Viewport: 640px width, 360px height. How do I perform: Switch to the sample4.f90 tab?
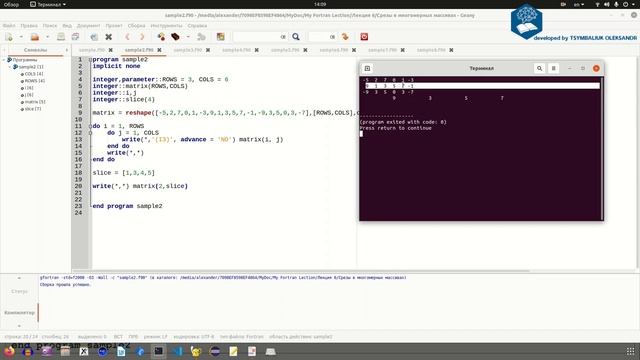236,50
